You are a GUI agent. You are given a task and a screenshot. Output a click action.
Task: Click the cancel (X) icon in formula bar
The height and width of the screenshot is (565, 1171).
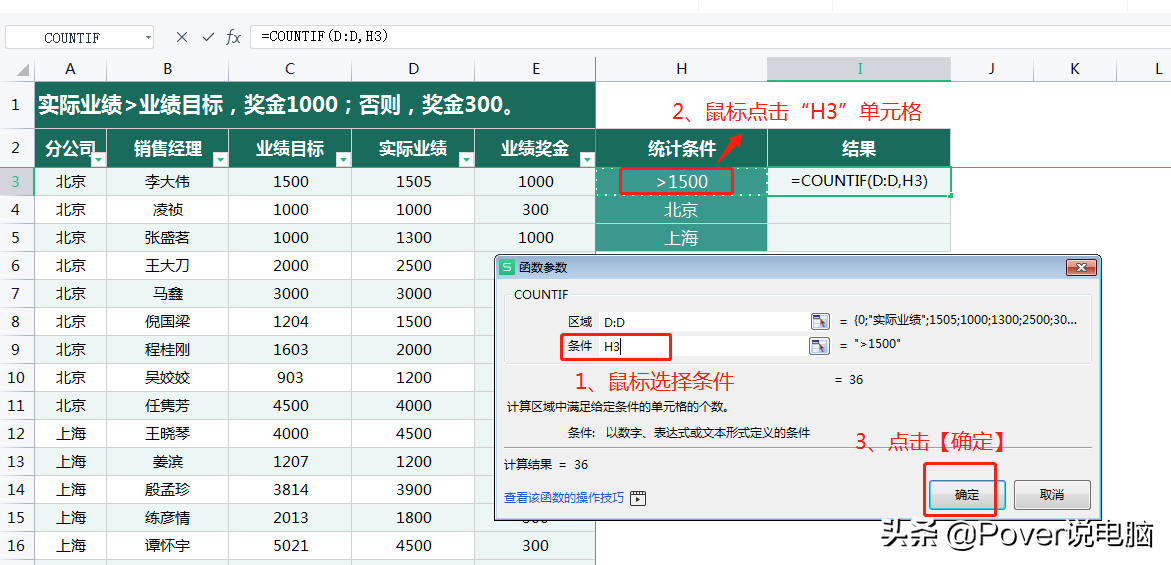click(x=181, y=37)
